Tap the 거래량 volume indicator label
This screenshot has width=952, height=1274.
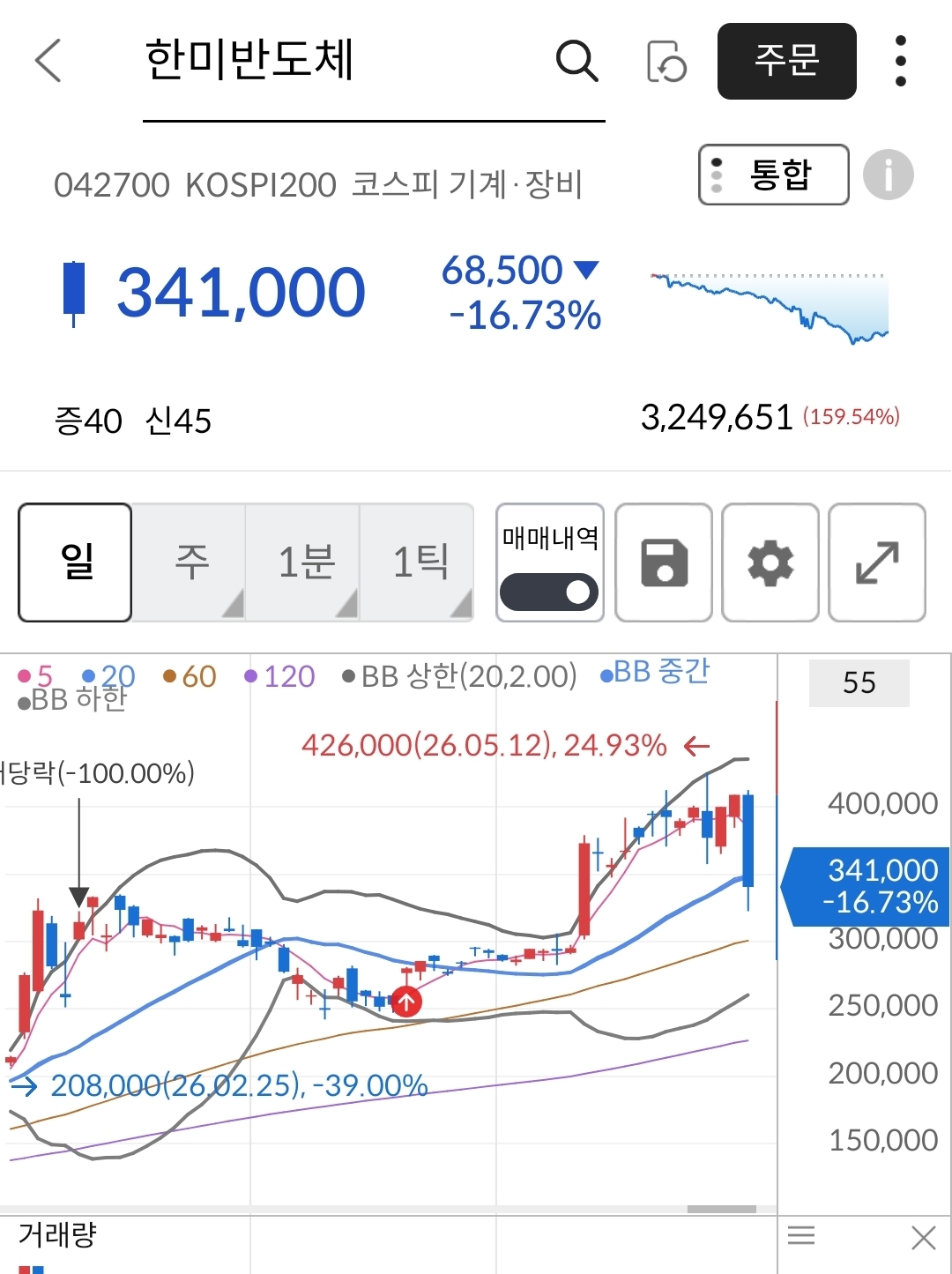coord(57,1234)
